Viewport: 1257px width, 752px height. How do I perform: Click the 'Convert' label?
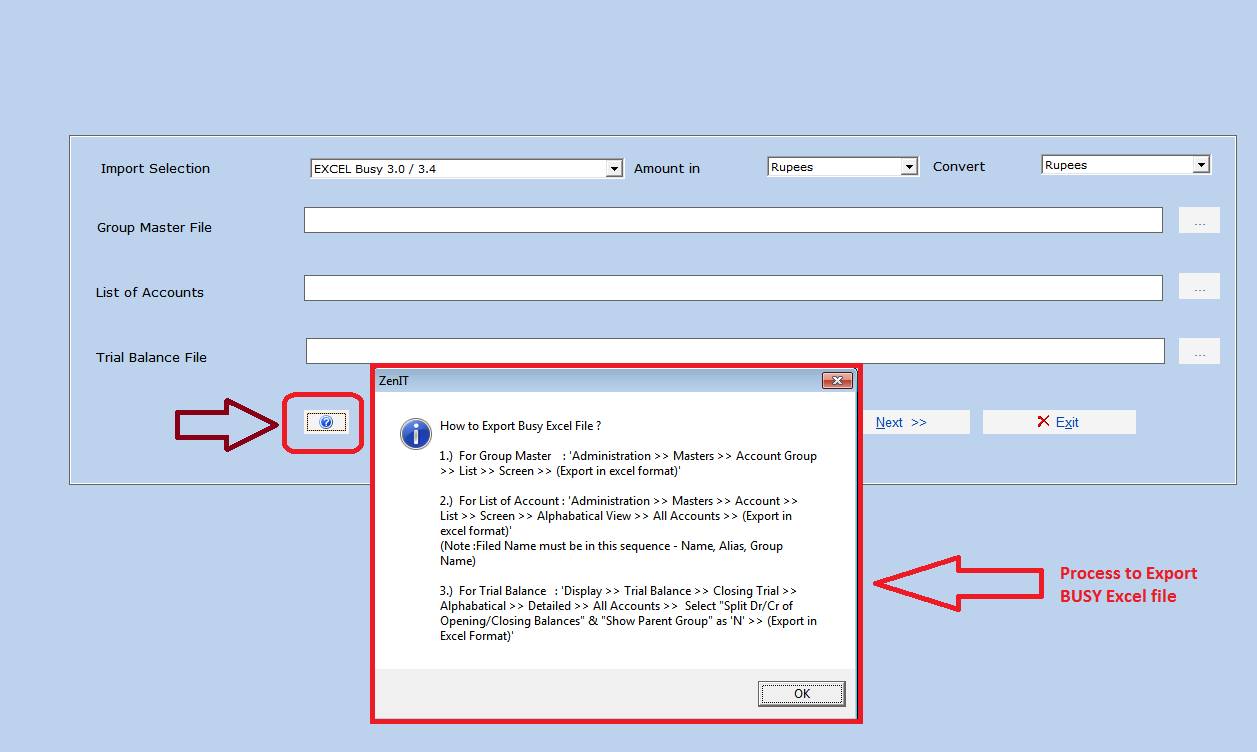click(x=959, y=167)
